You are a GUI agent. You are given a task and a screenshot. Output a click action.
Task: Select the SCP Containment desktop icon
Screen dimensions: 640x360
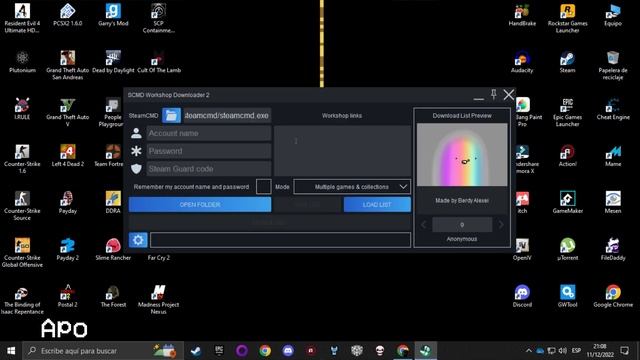[158, 18]
